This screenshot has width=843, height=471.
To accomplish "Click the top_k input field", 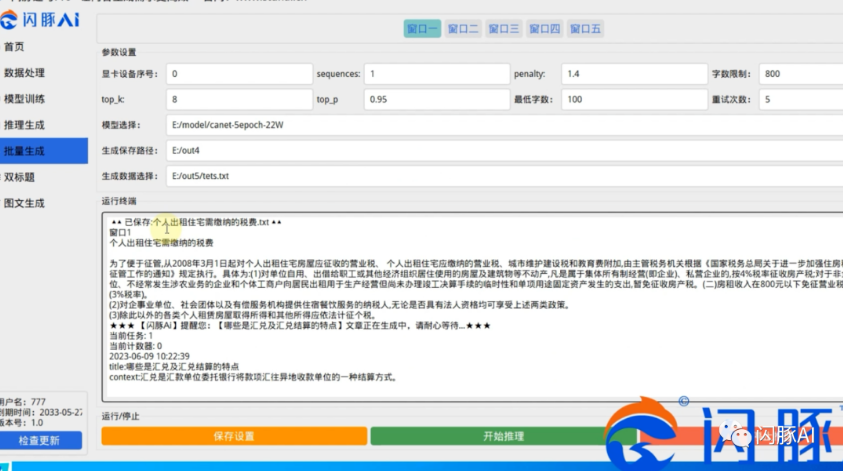I will [x=239, y=99].
